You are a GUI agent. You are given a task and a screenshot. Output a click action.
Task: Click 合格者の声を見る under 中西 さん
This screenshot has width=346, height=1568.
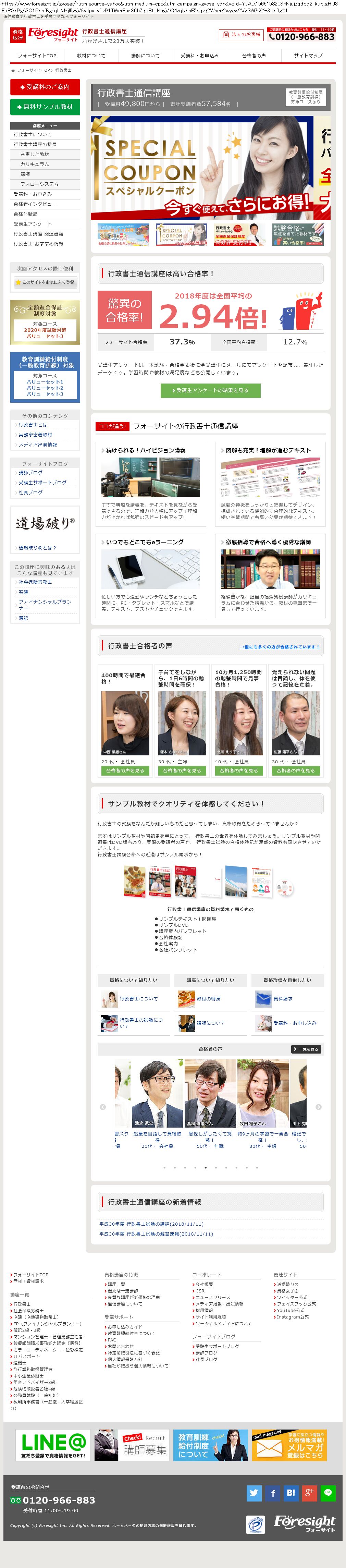[125, 770]
